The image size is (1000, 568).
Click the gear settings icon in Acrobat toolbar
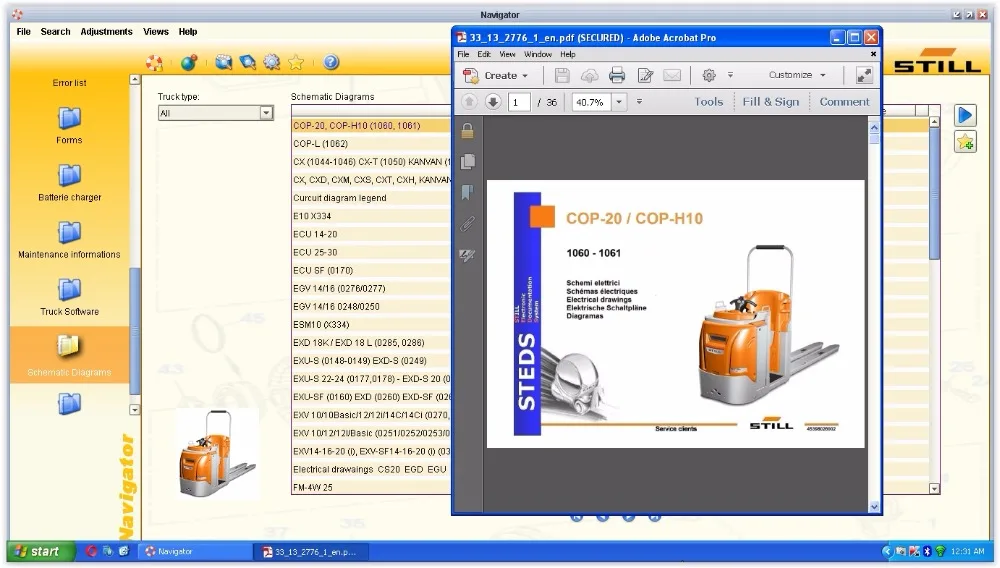(709, 75)
